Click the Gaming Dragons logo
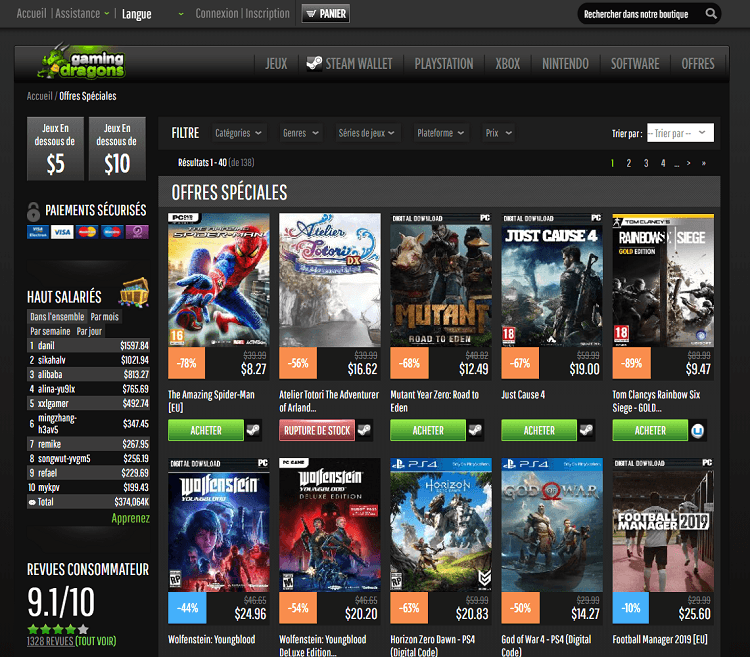Image resolution: width=750 pixels, height=657 pixels. (82, 63)
